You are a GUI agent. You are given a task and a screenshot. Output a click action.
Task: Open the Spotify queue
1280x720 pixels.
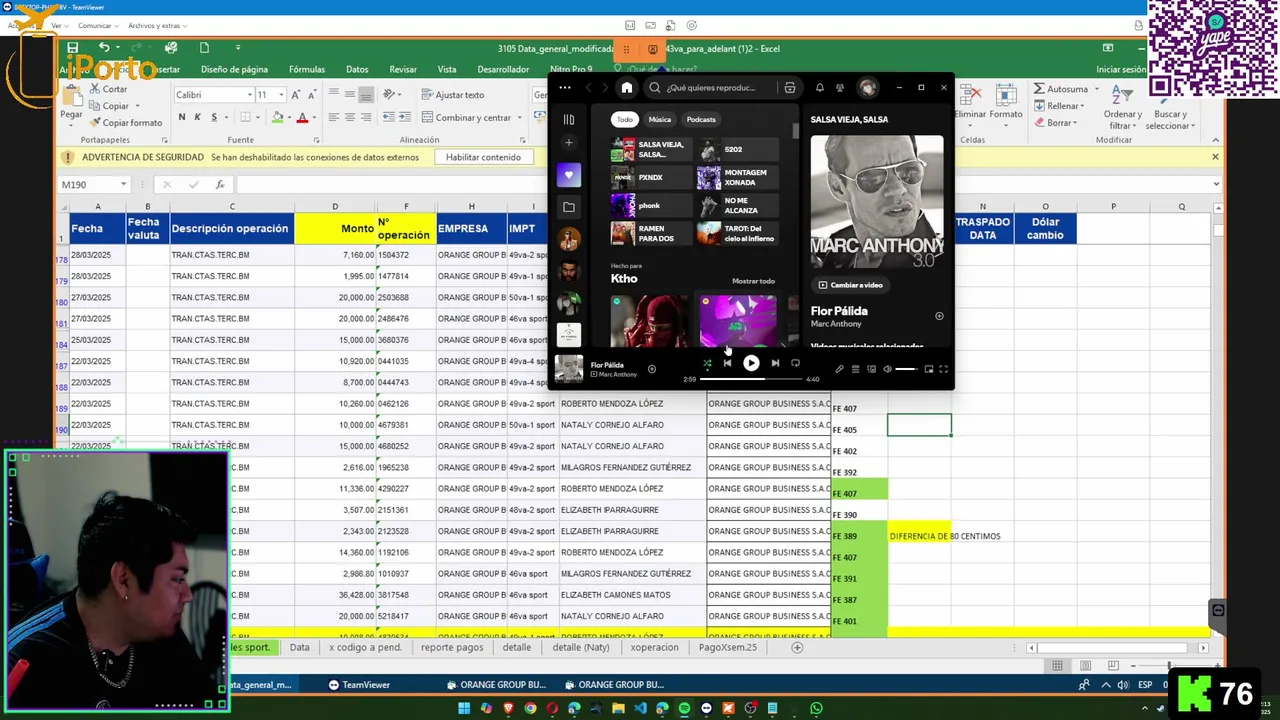[855, 369]
